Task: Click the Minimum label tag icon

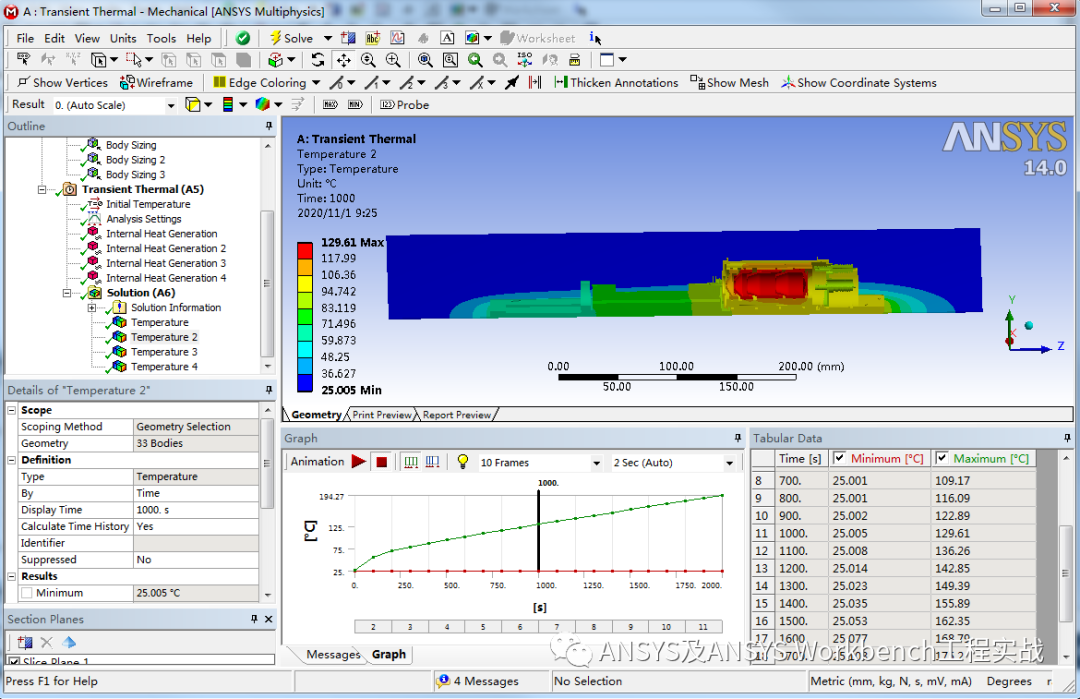Action: pos(355,105)
